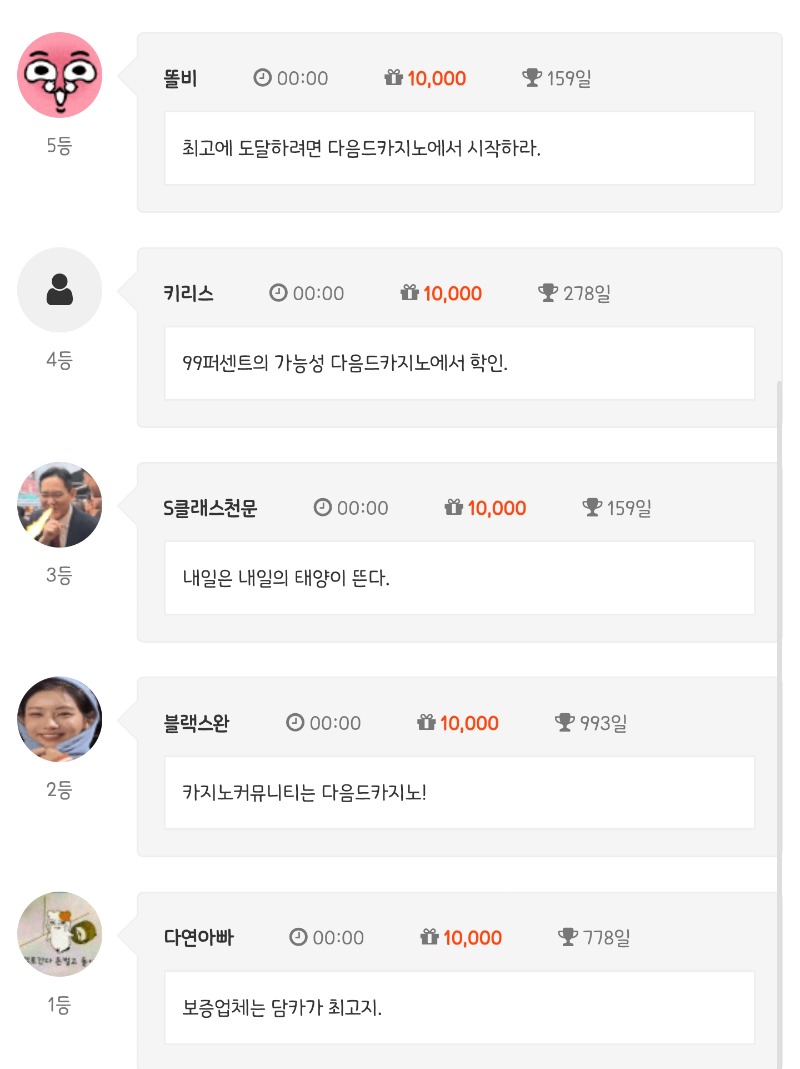This screenshot has width=800, height=1069.
Task: Click the trophy icon beside 159일 in 똘비's row
Action: 532,78
